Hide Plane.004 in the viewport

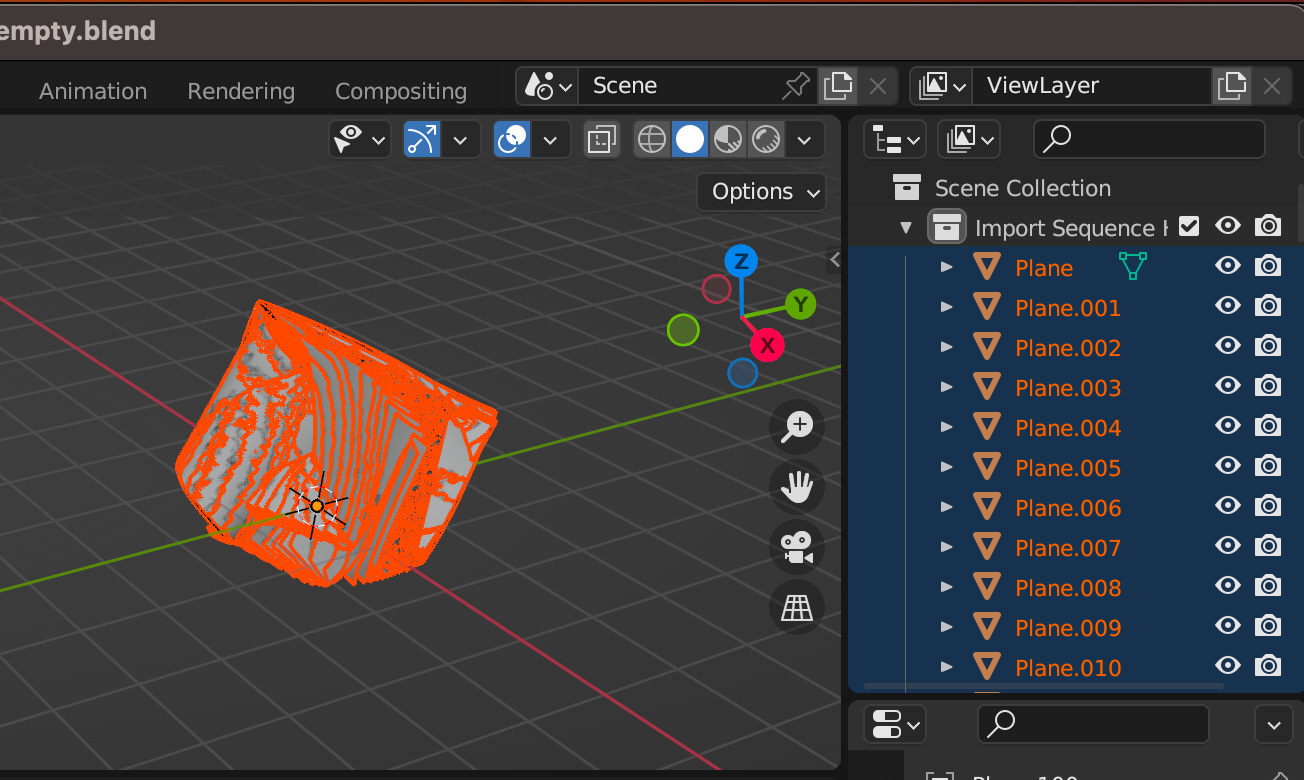pos(1228,426)
